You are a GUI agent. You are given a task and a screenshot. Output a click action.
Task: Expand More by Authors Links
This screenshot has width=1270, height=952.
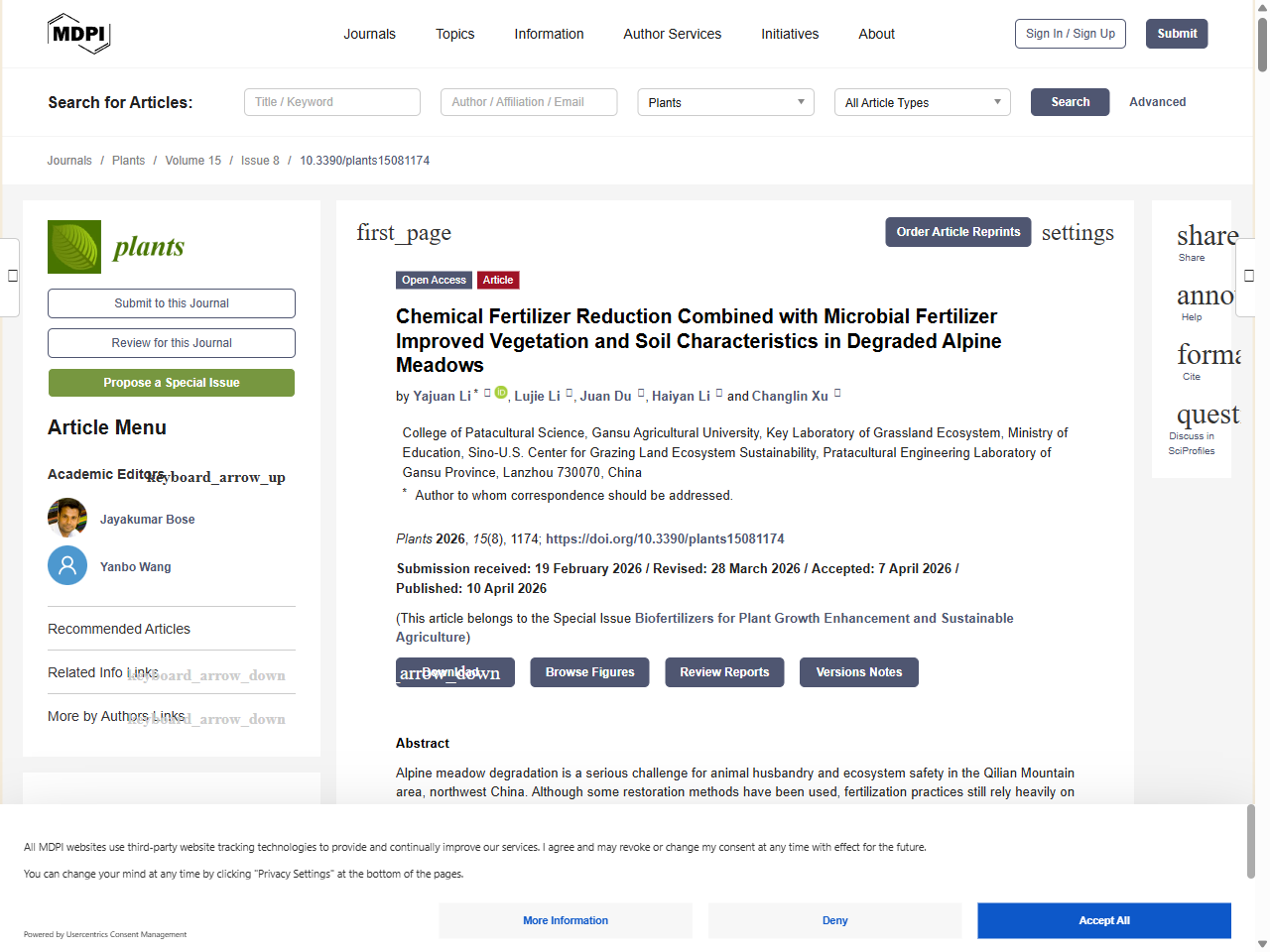pos(206,719)
